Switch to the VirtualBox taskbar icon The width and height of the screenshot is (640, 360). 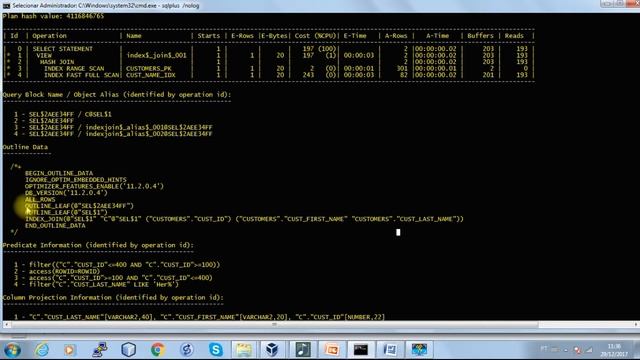[x=272, y=350]
